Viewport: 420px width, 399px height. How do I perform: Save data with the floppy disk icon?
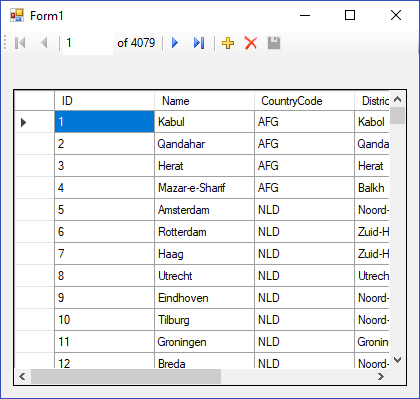click(274, 43)
